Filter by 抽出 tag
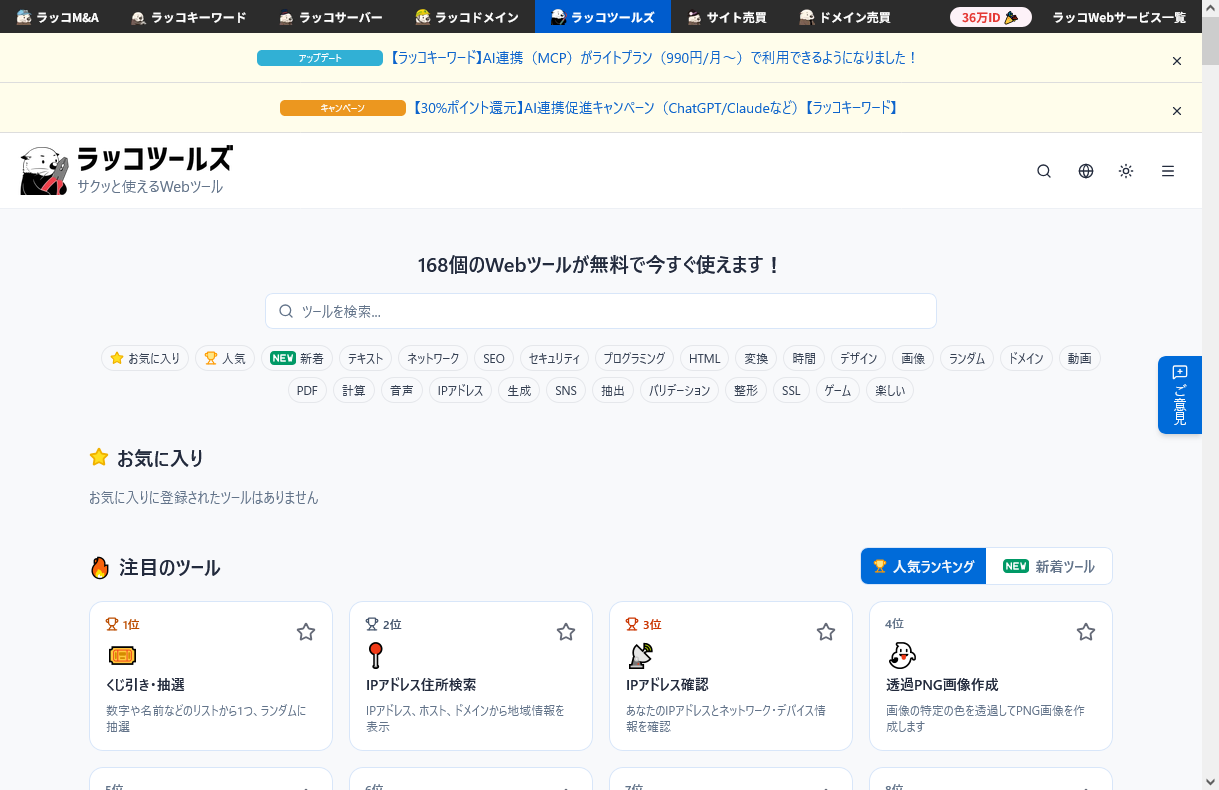 pos(613,390)
